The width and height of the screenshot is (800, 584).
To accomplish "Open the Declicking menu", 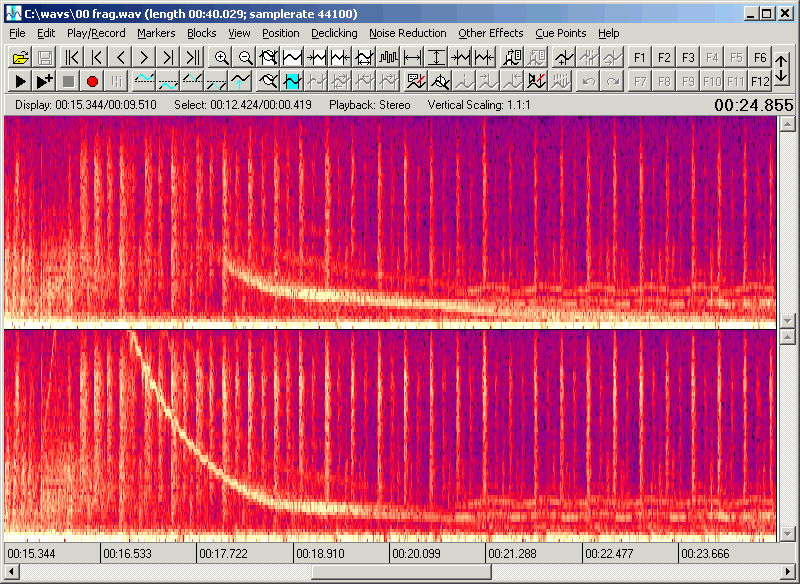I will pos(333,33).
